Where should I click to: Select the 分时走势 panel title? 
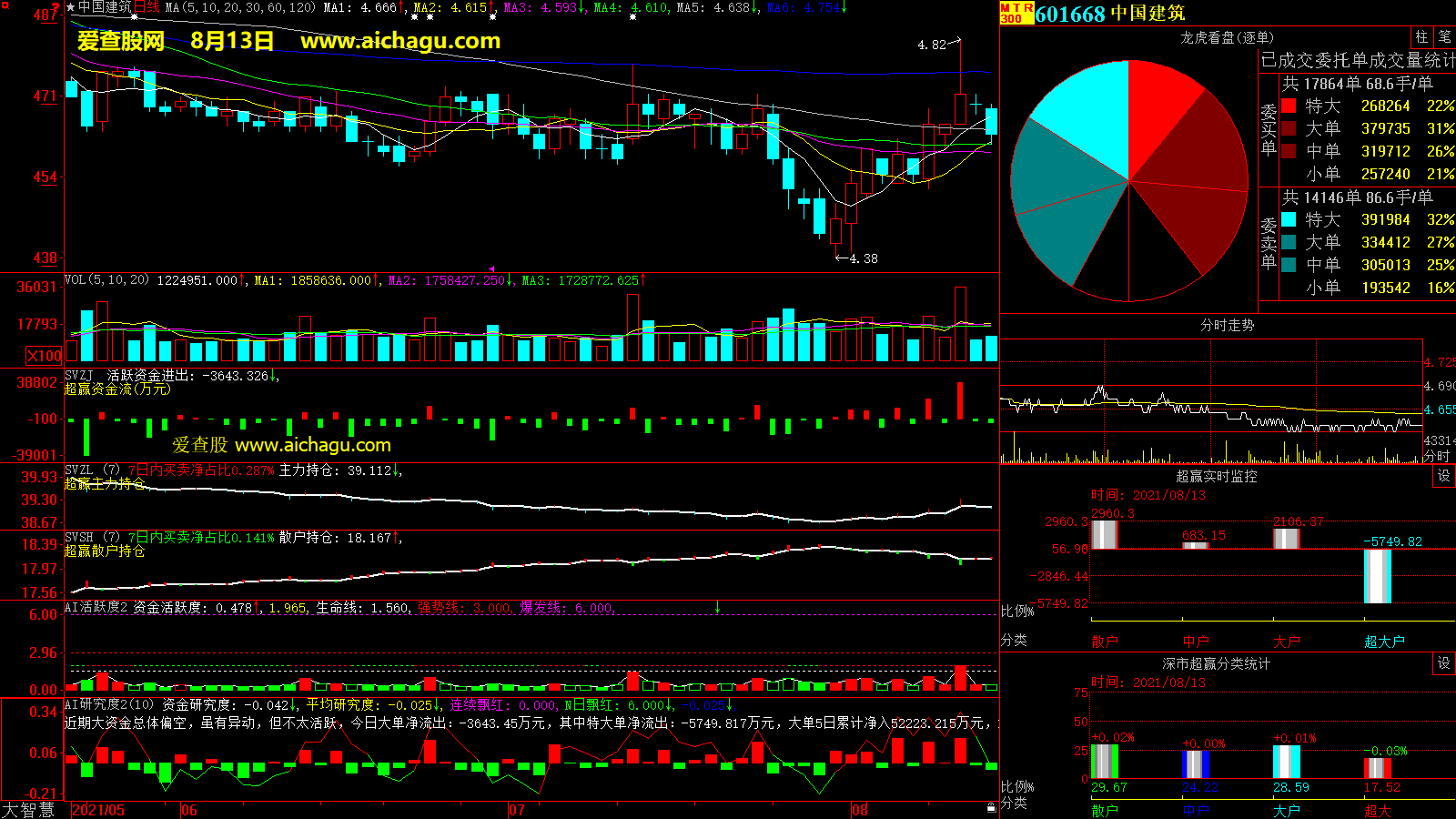coord(1227,325)
